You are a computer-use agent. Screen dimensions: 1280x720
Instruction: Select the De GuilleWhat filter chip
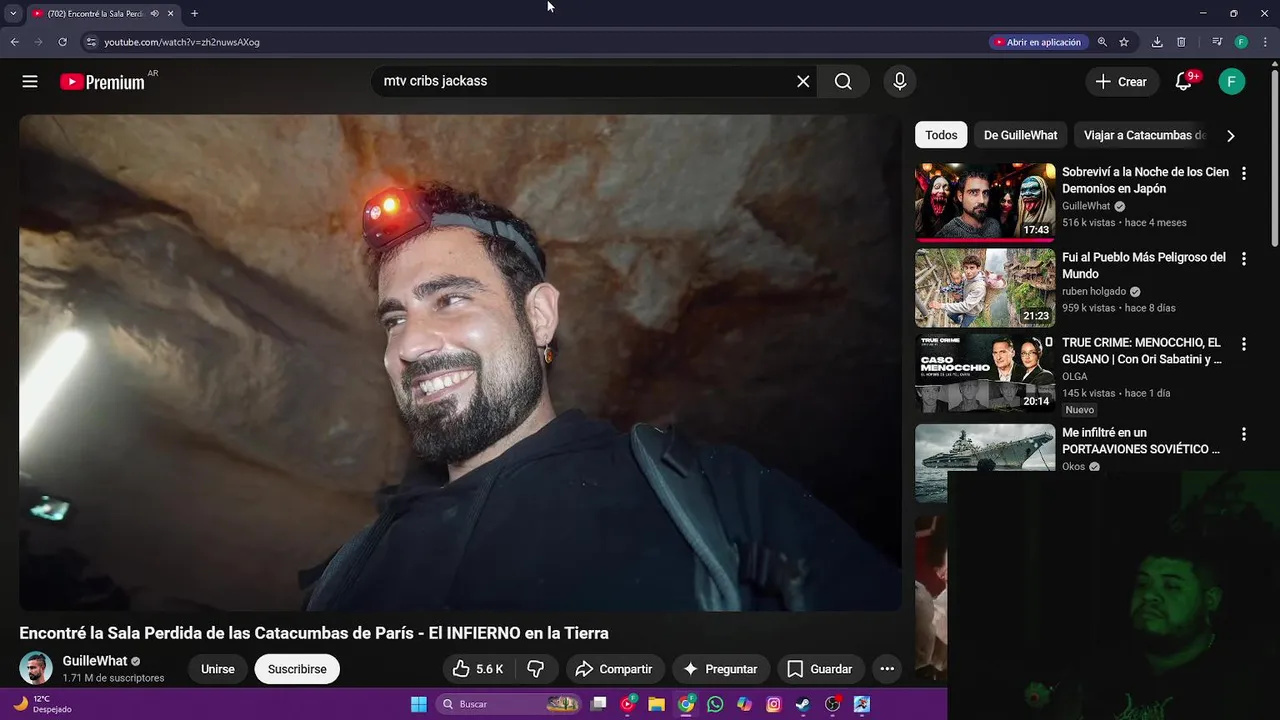pyautogui.click(x=1020, y=135)
